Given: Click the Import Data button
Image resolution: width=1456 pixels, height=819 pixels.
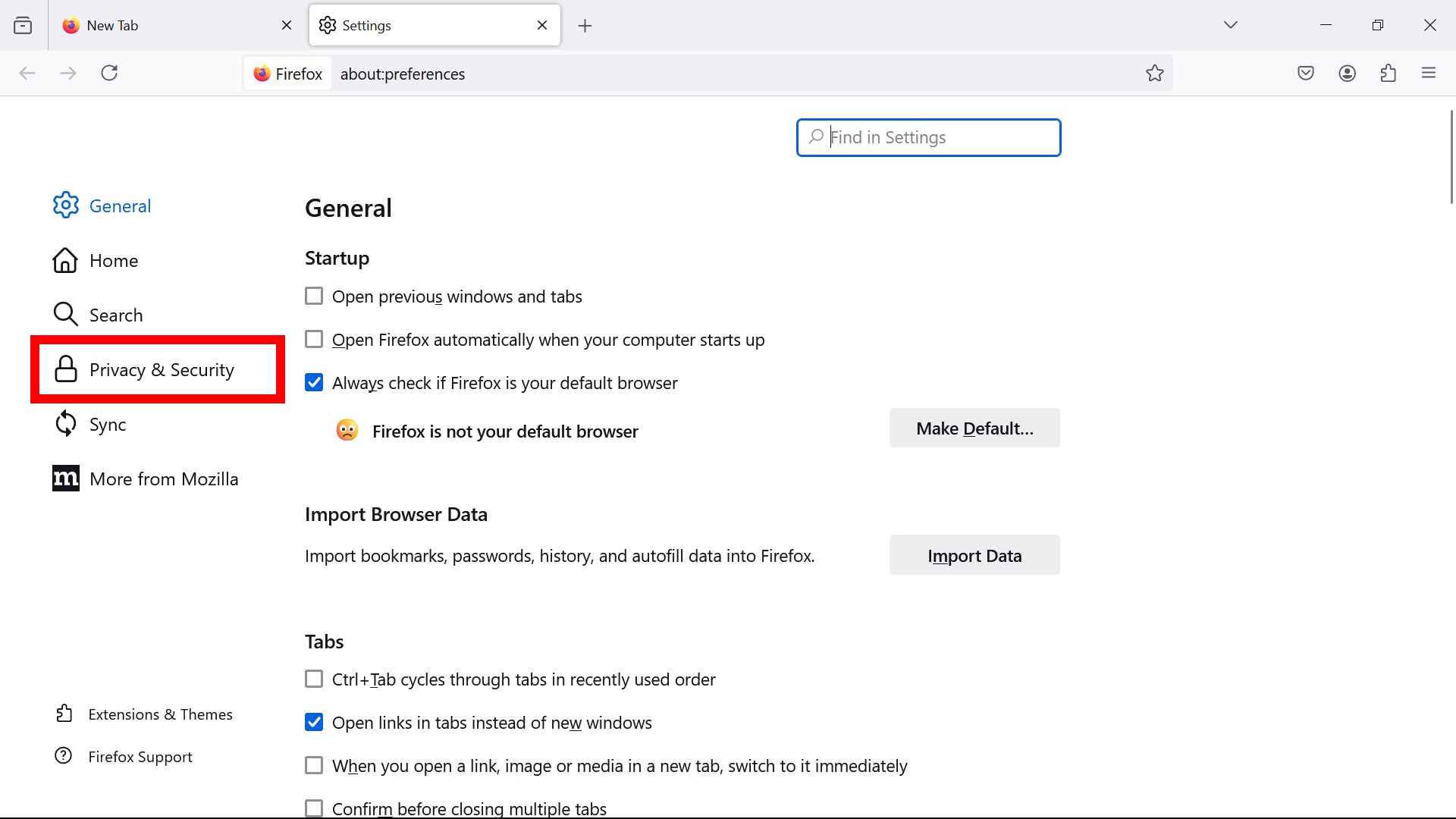Looking at the screenshot, I should (974, 554).
